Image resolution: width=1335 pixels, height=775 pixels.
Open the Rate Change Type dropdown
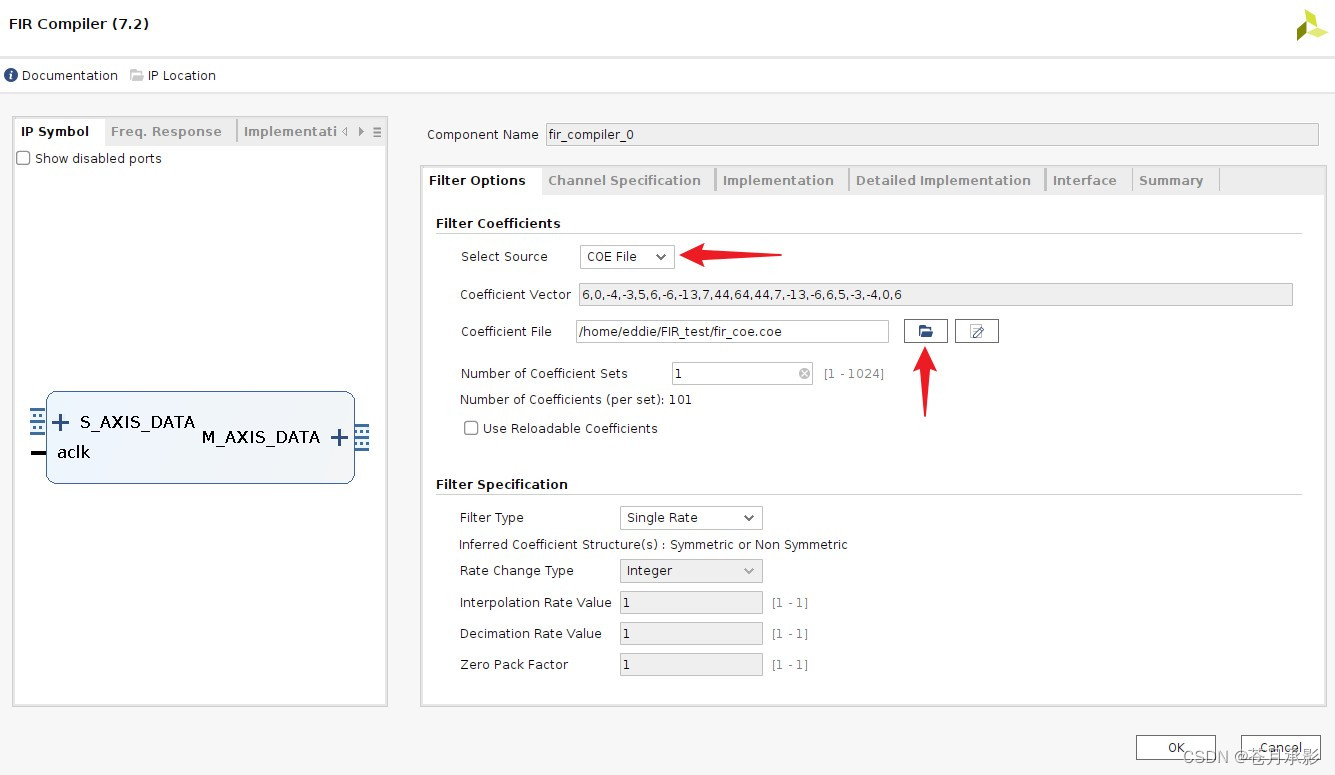click(691, 571)
